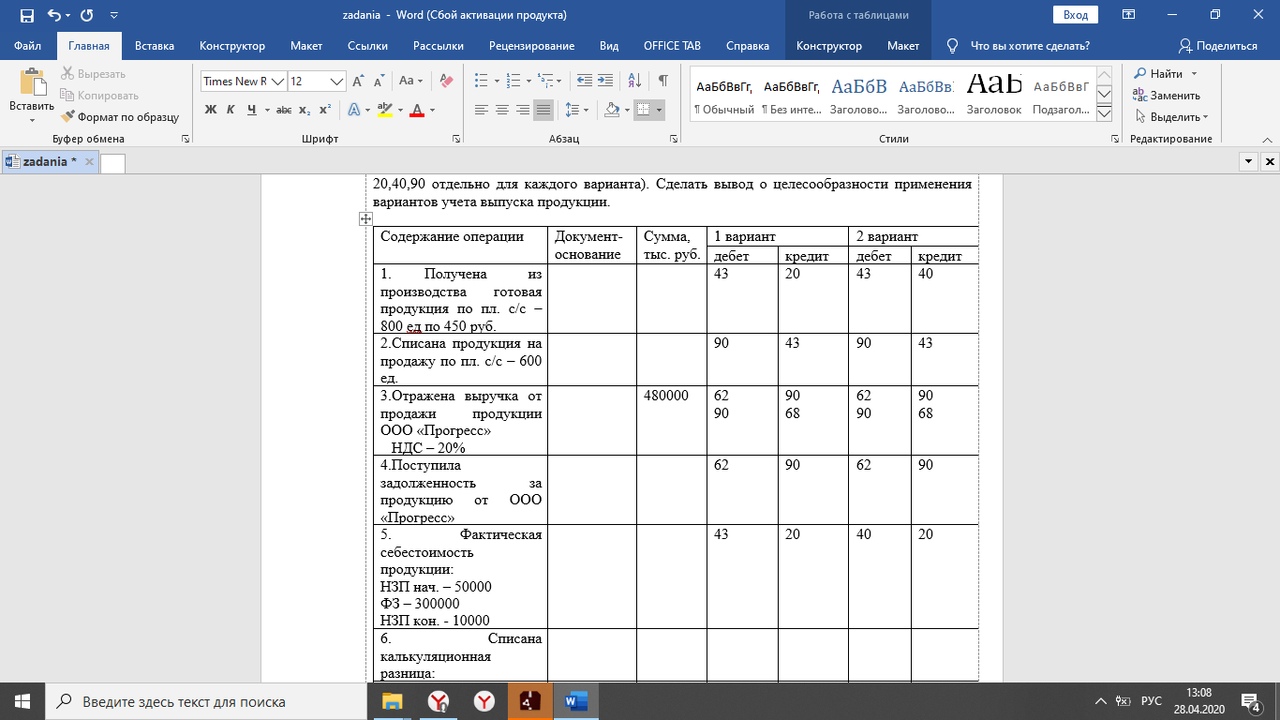Screen dimensions: 1280x720
Task: Toggle justify alignment
Action: click(543, 110)
